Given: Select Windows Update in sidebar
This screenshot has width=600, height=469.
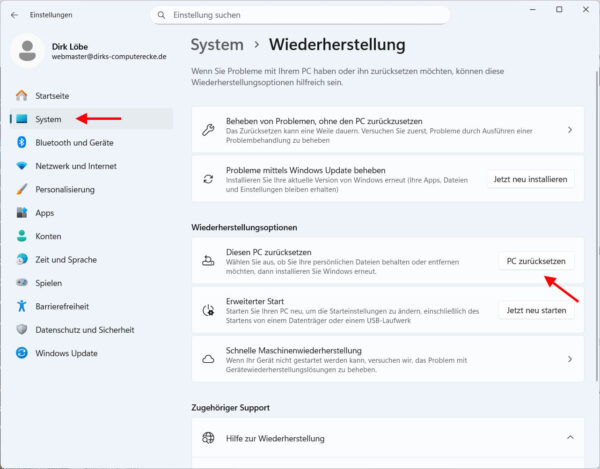Looking at the screenshot, I should pos(91,353).
